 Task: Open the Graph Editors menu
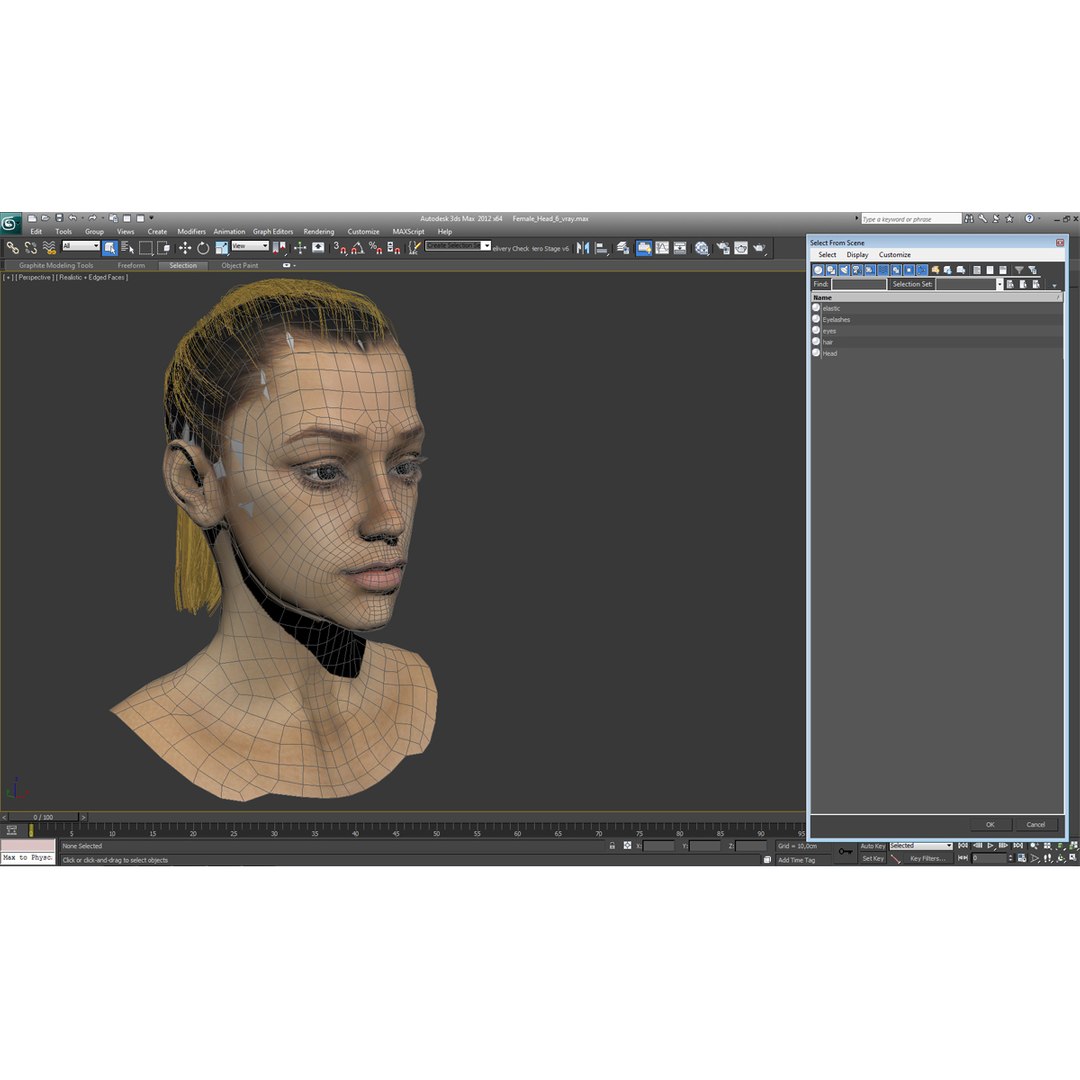pyautogui.click(x=273, y=231)
